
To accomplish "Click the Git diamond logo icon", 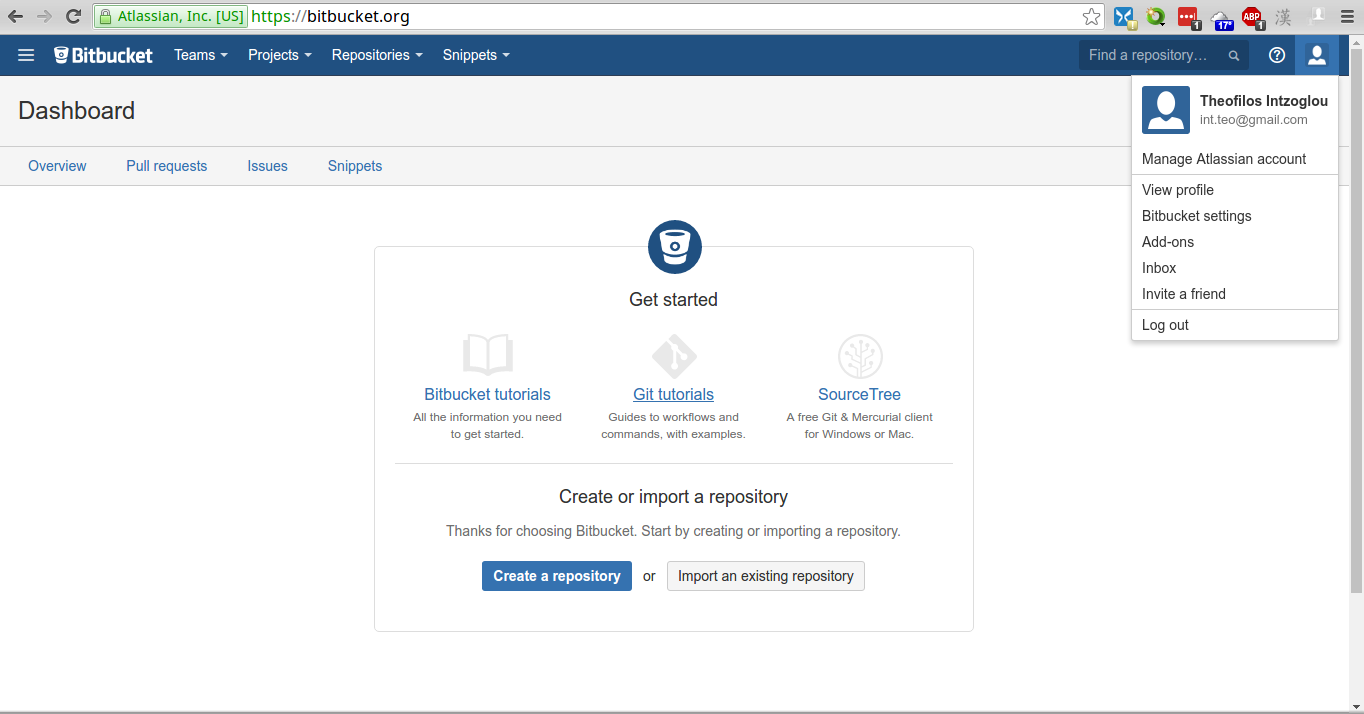I will pyautogui.click(x=674, y=356).
